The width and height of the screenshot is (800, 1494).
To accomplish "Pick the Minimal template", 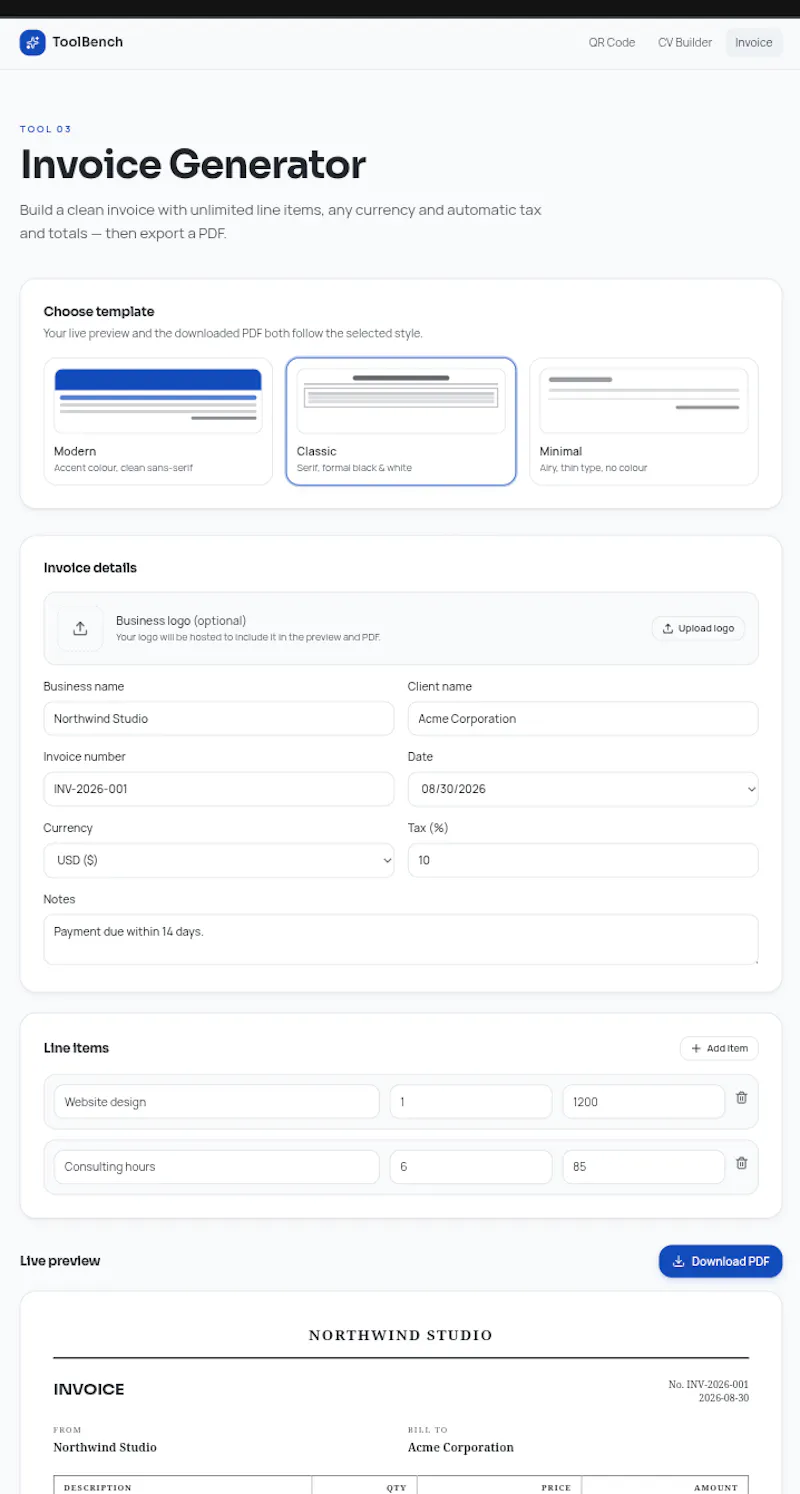I will point(644,421).
